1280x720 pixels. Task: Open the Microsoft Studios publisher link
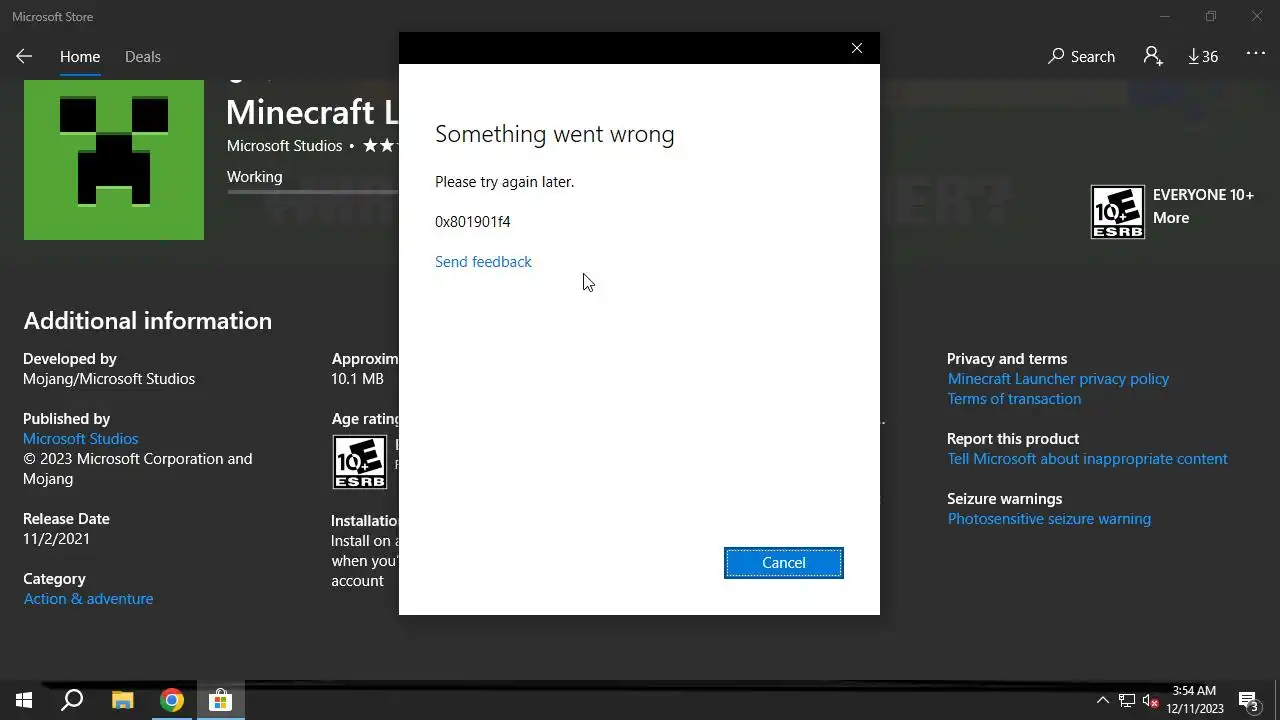pos(81,439)
